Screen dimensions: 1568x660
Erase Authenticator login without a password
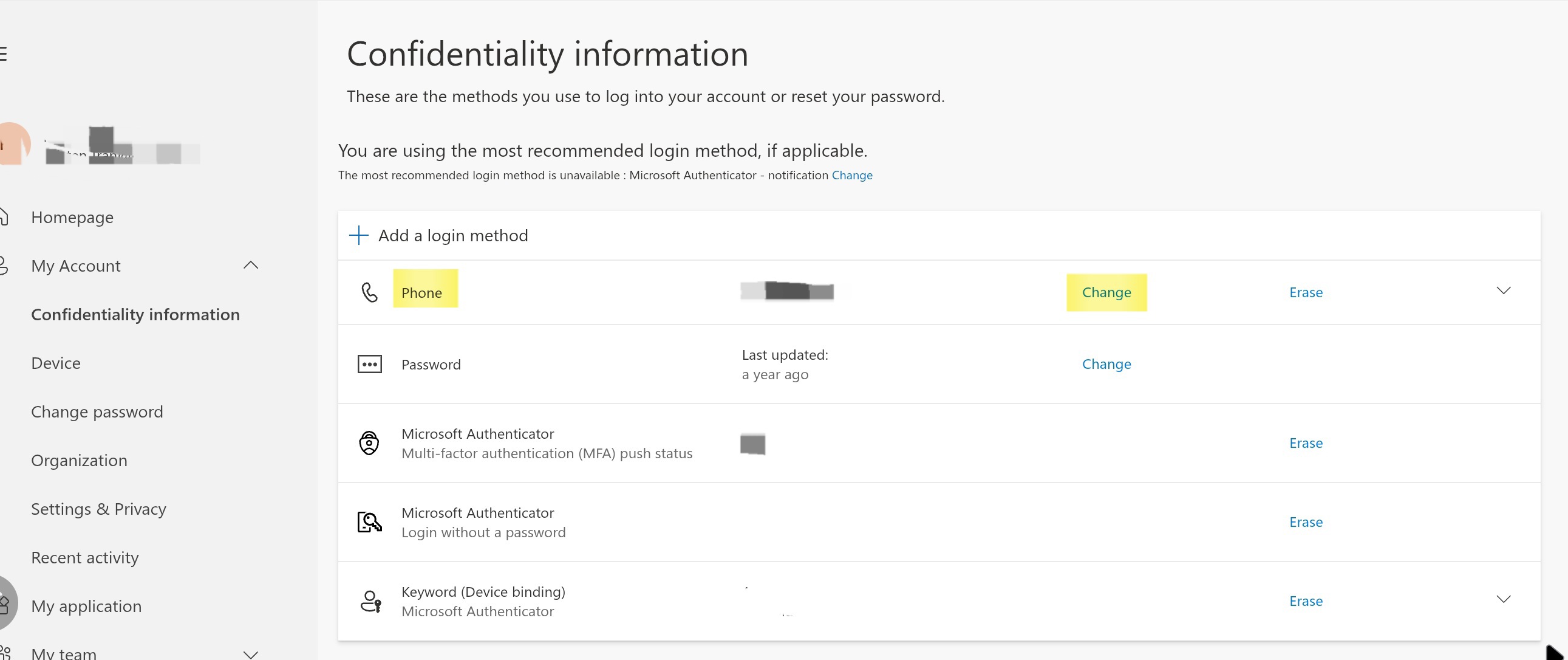pos(1306,522)
